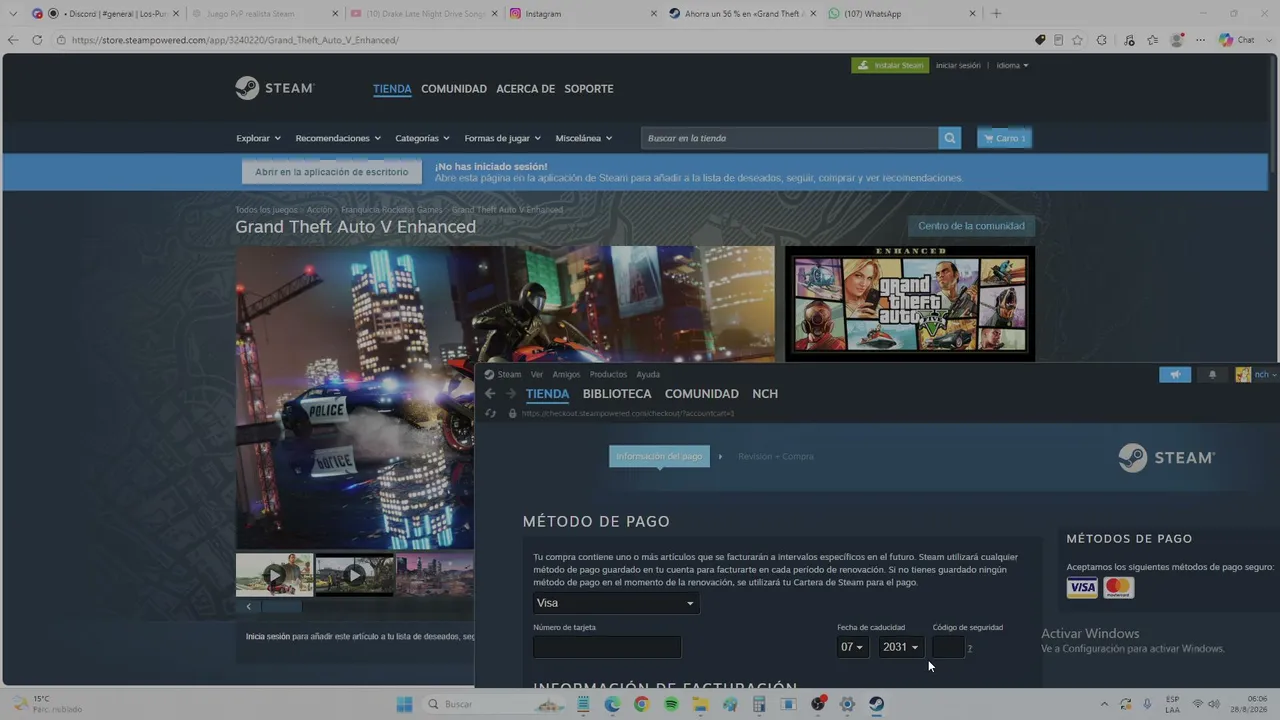Viewport: 1280px width, 720px height.
Task: Expand the Miscelánea store menu
Action: (584, 138)
